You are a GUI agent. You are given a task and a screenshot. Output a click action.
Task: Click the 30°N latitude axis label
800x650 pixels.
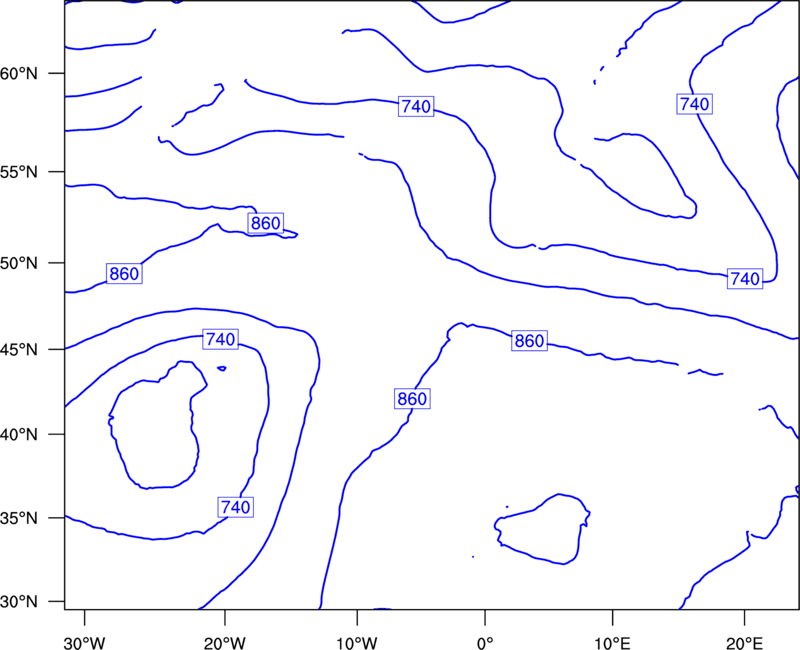pyautogui.click(x=19, y=602)
